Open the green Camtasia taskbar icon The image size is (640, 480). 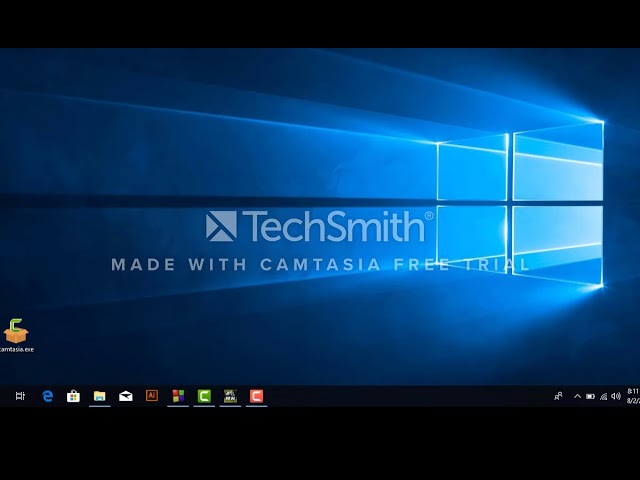coord(204,396)
